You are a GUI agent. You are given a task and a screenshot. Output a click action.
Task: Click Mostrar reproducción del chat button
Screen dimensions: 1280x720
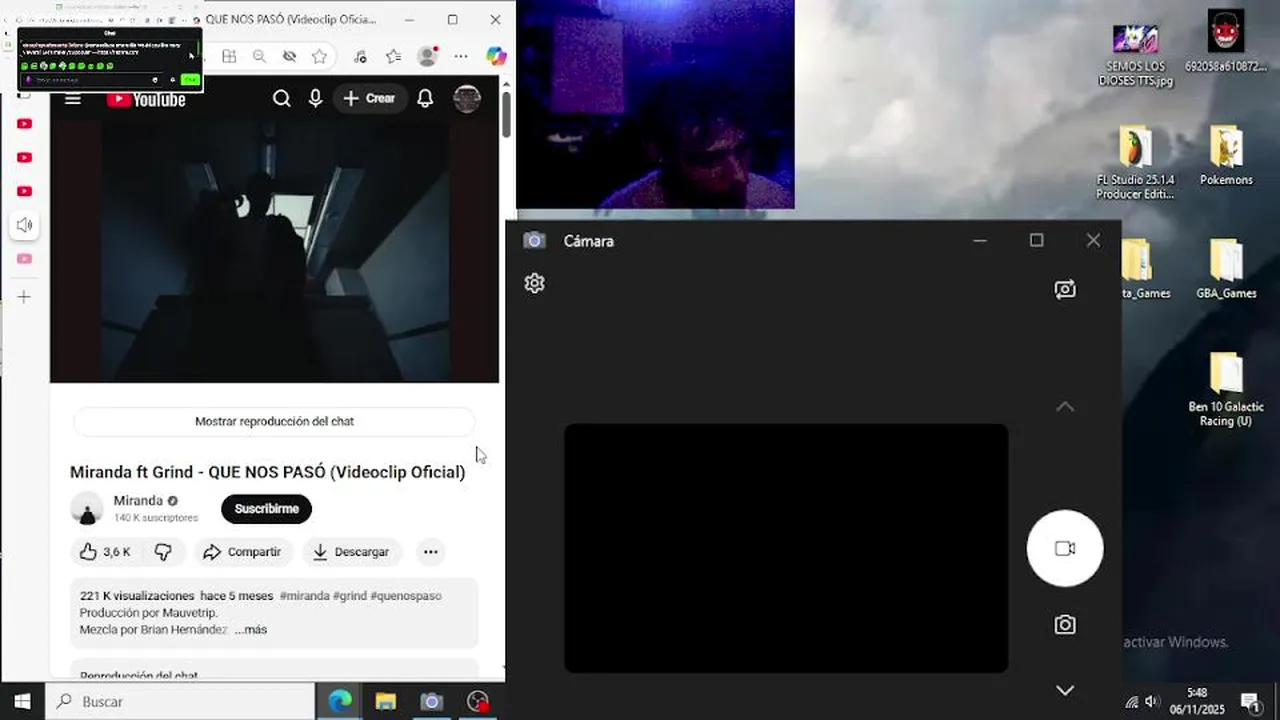[x=274, y=422]
